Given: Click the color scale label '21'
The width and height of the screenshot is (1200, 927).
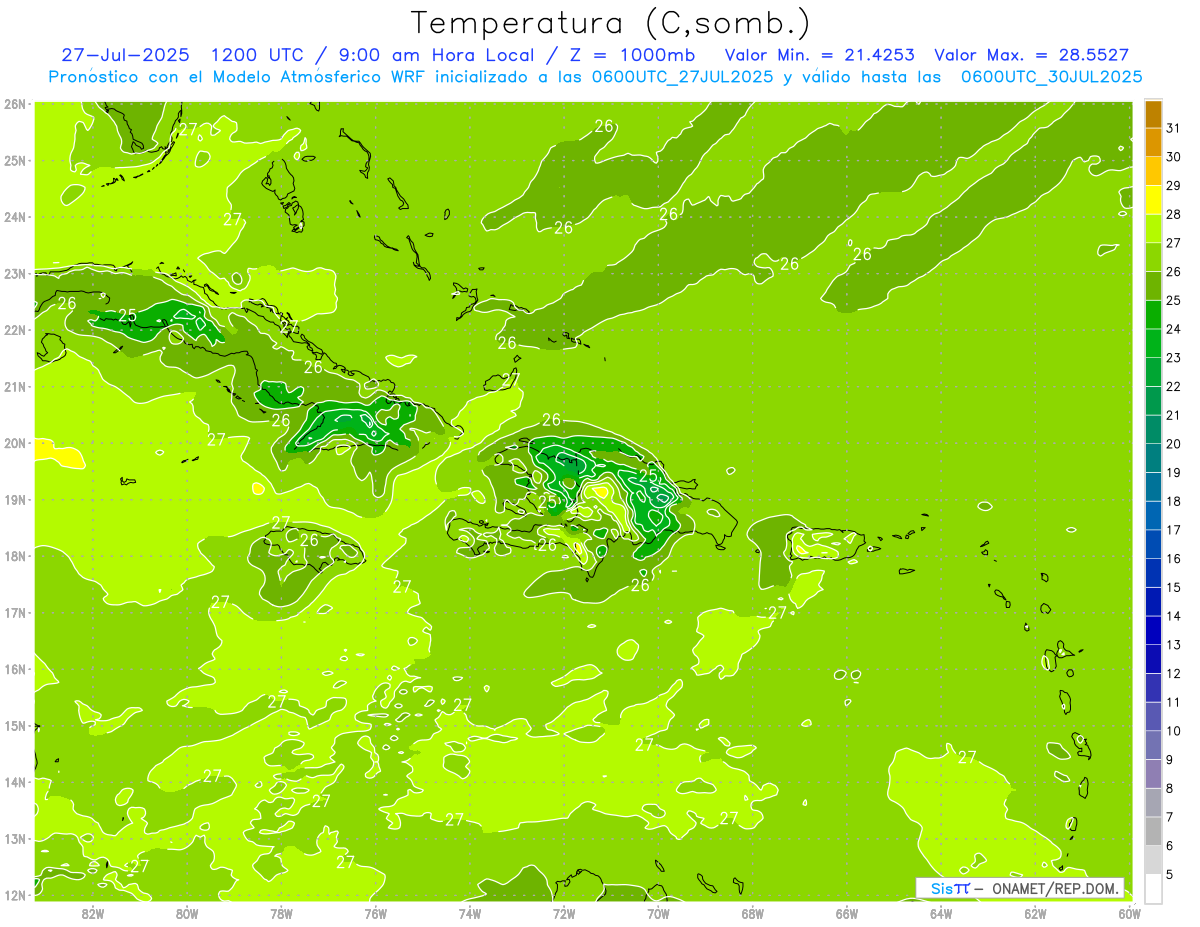Looking at the screenshot, I should 1174,415.
